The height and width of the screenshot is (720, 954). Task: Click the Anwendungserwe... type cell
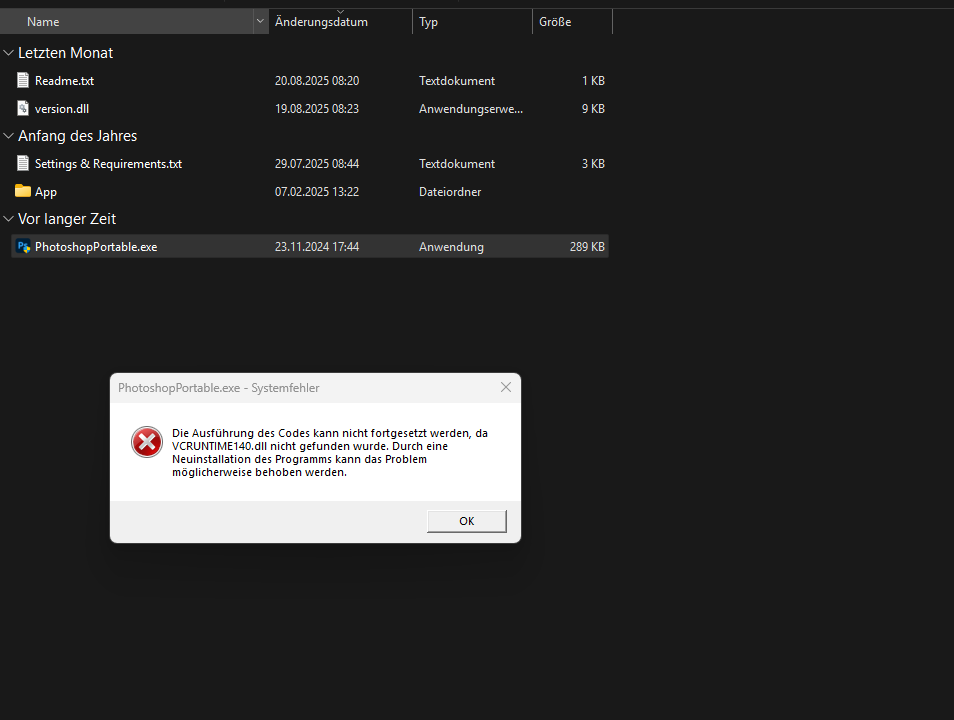coord(471,109)
